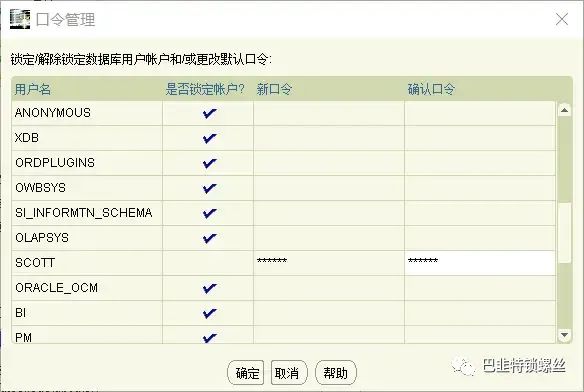
Task: Click the scrollbar up arrow
Action: (564, 110)
